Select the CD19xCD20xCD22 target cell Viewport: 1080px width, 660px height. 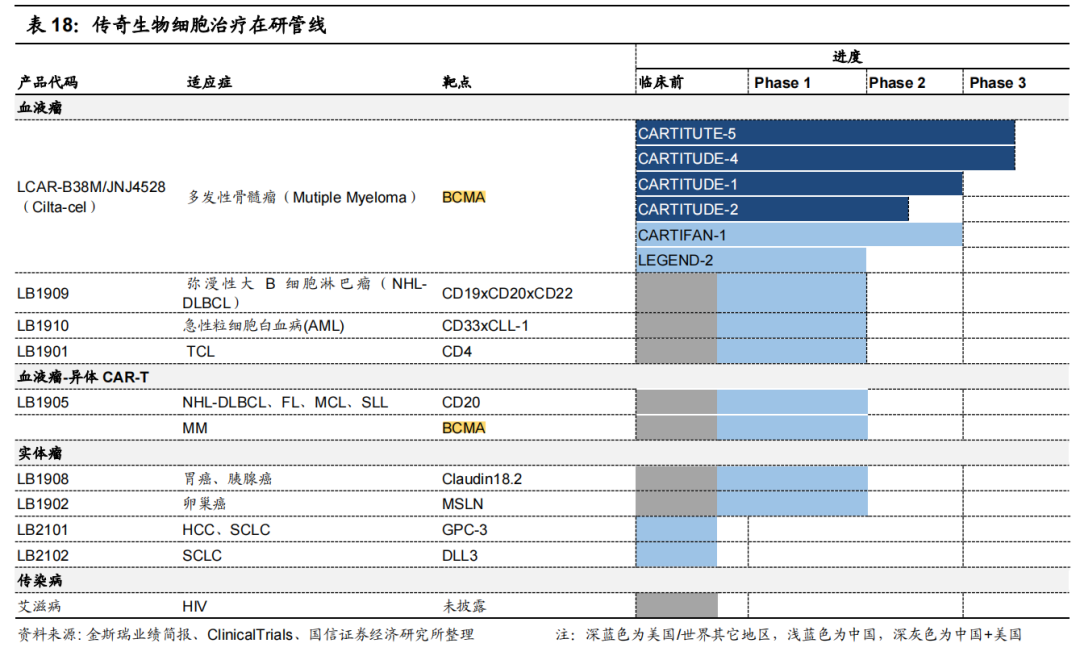click(x=507, y=294)
